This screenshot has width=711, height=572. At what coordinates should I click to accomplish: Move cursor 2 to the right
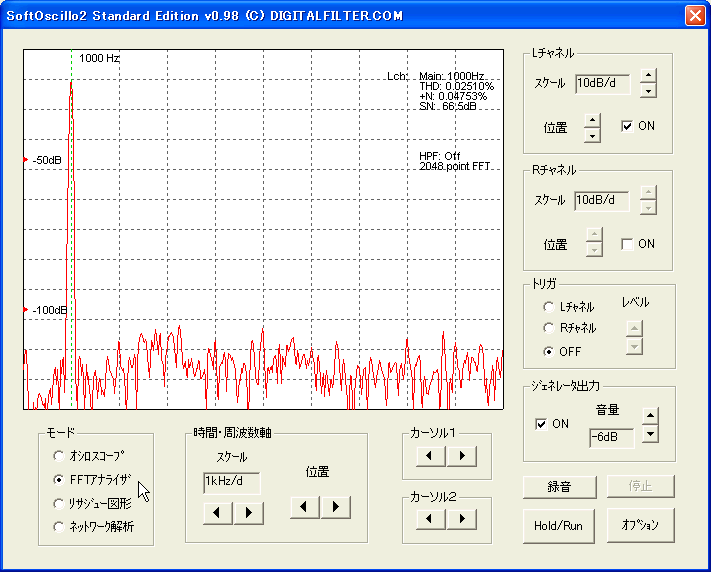coord(462,518)
